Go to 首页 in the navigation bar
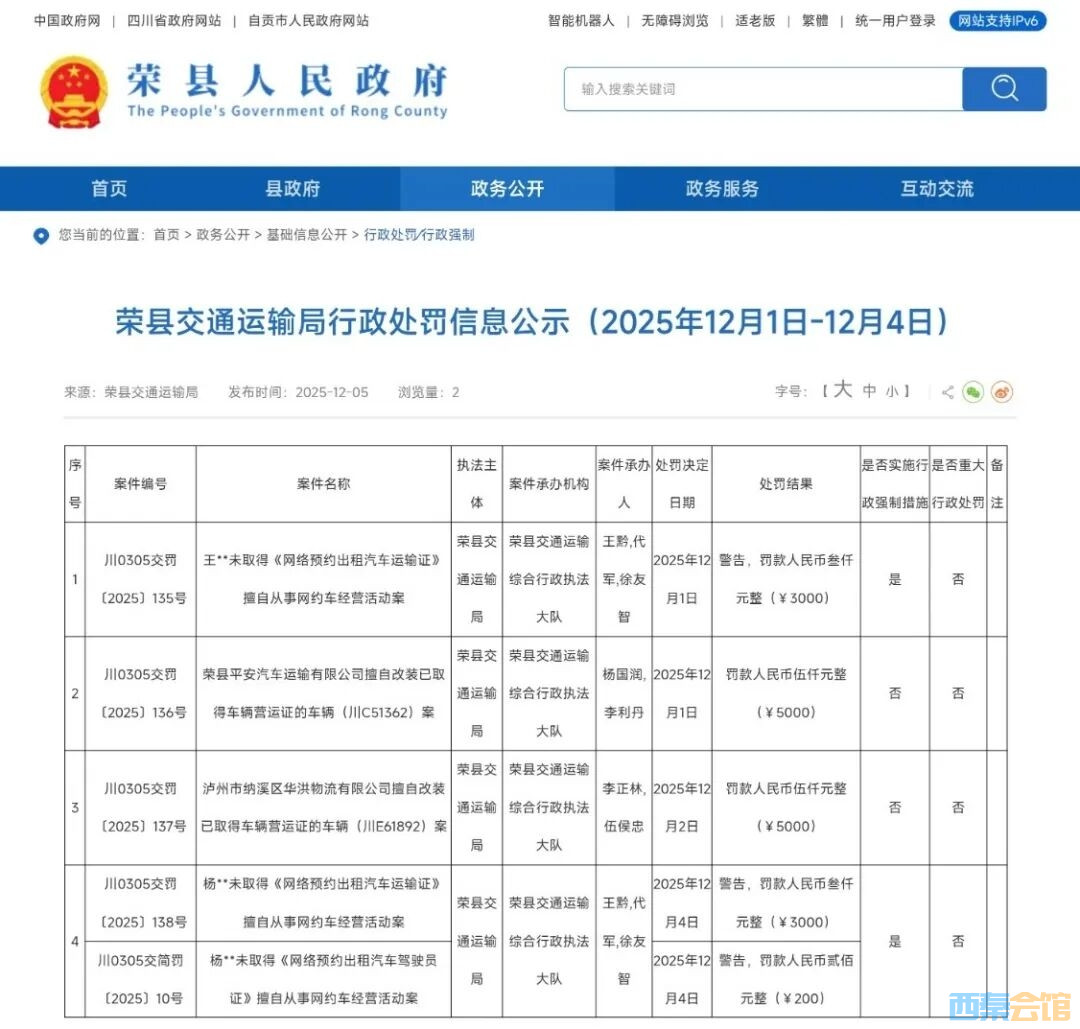The height and width of the screenshot is (1029, 1080). click(109, 189)
